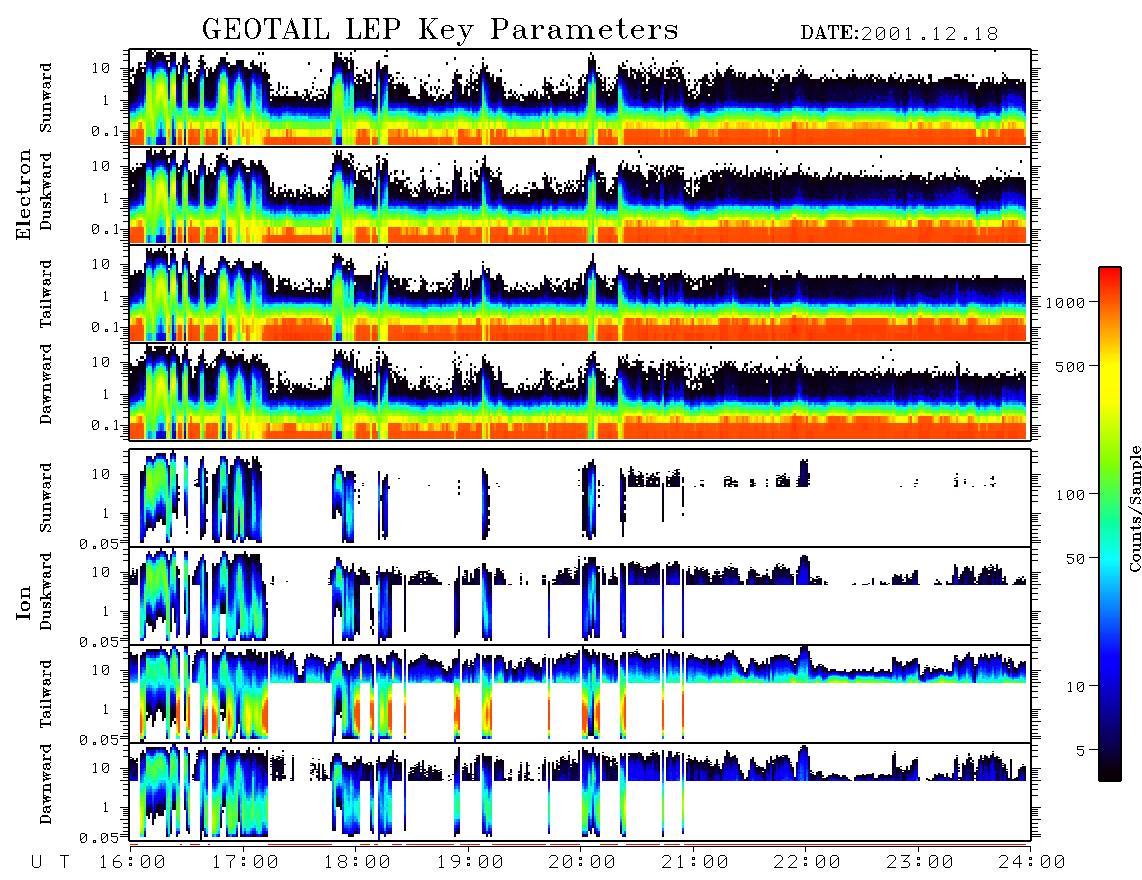The height and width of the screenshot is (880, 1142).
Task: Click the Electron Duskward spectrogram panel
Action: click(580, 195)
